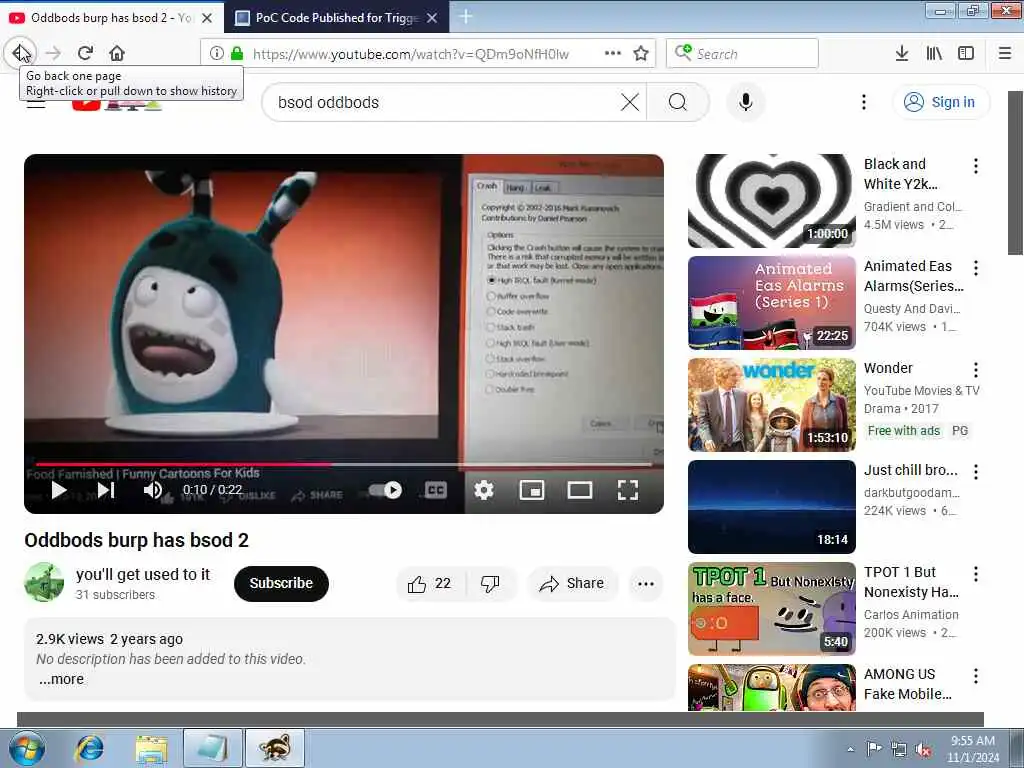This screenshot has width=1024, height=768.
Task: Clear the YouTube search text
Action: (x=630, y=102)
